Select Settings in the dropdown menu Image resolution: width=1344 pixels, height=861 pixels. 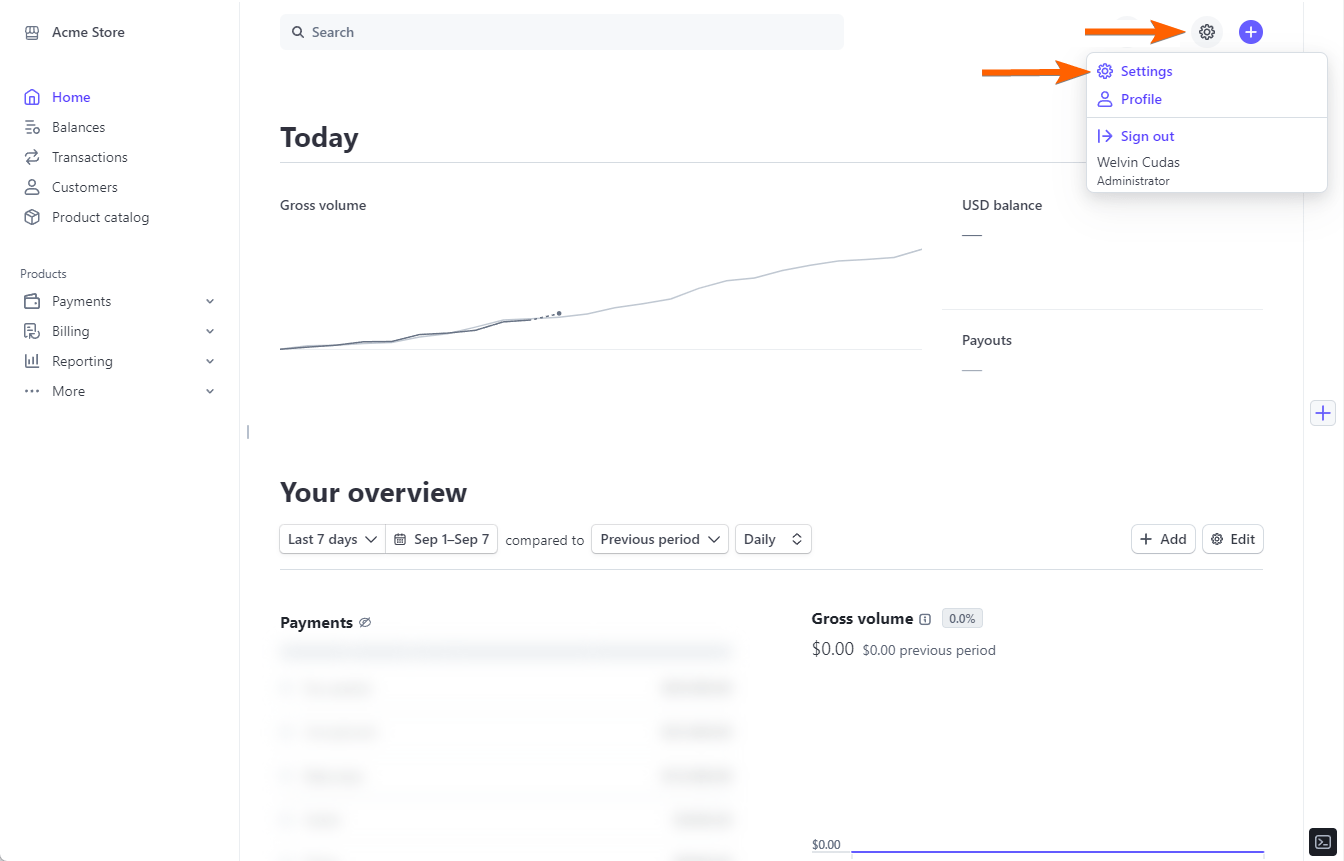pos(1146,71)
